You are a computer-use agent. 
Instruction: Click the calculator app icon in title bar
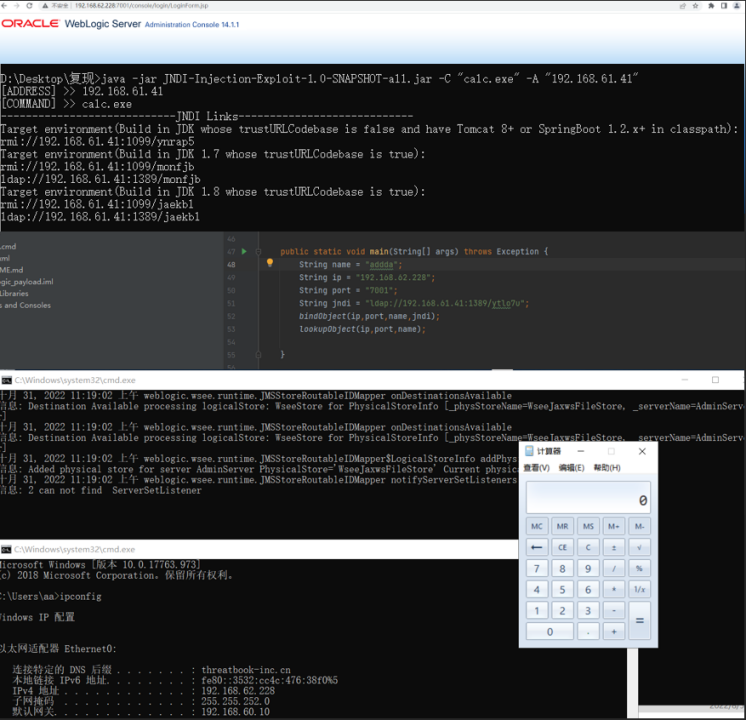[529, 451]
